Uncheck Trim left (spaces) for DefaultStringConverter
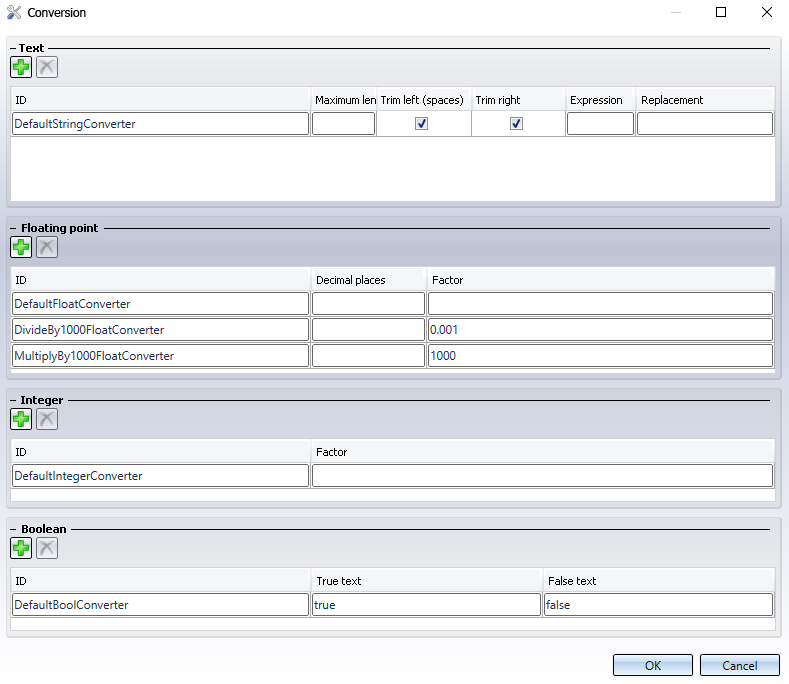789x684 pixels. click(422, 124)
